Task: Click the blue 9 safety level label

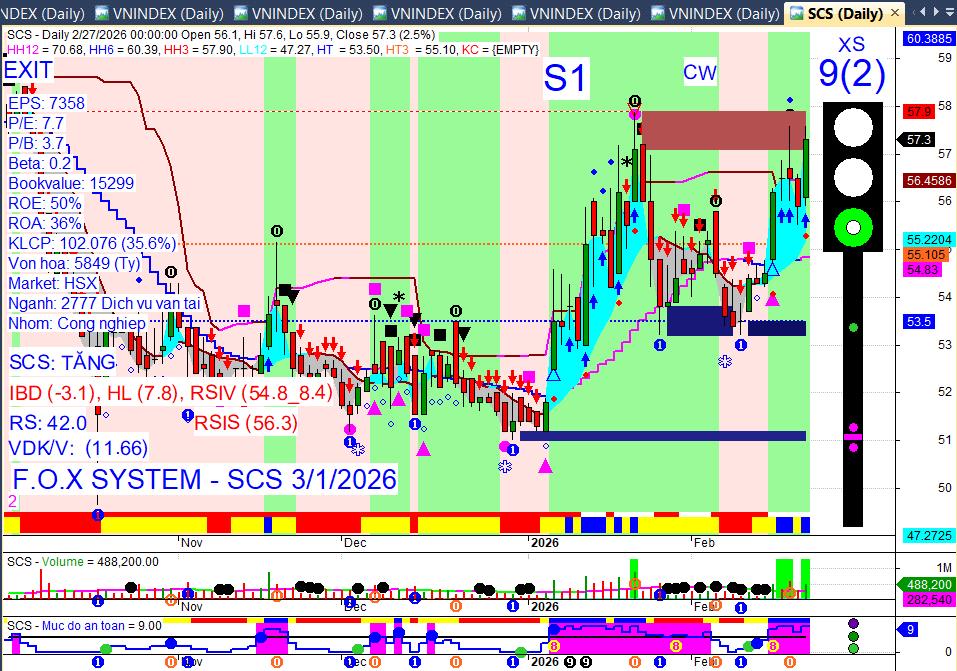Action: click(908, 629)
